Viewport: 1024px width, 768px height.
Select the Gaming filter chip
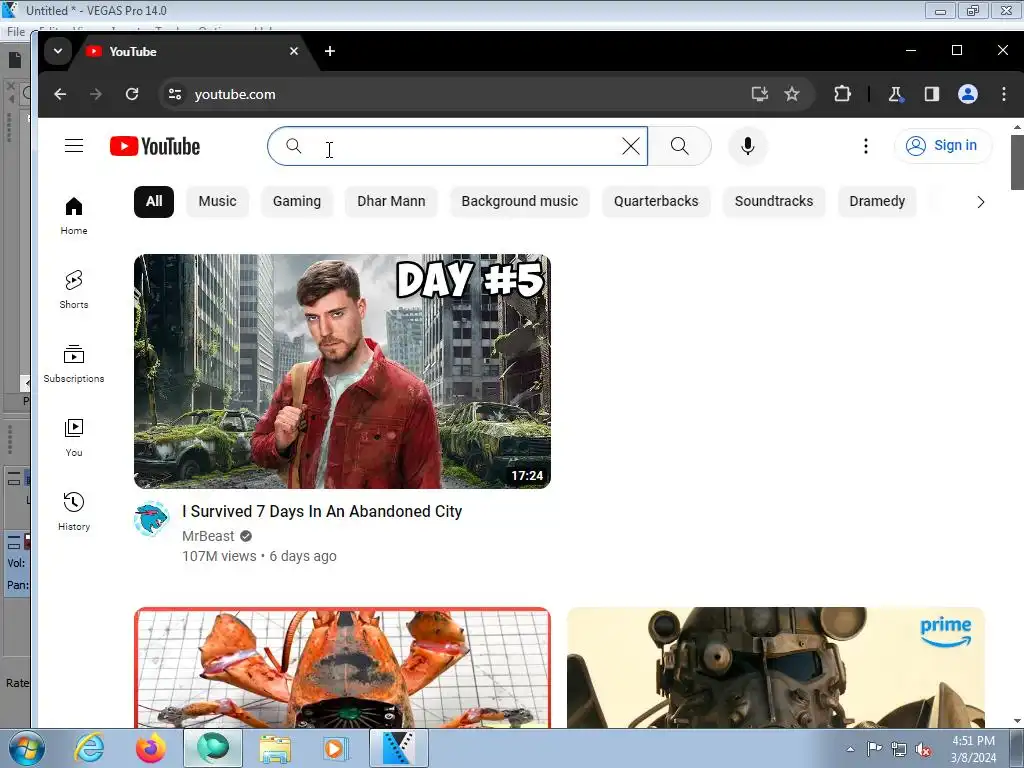[x=296, y=201]
